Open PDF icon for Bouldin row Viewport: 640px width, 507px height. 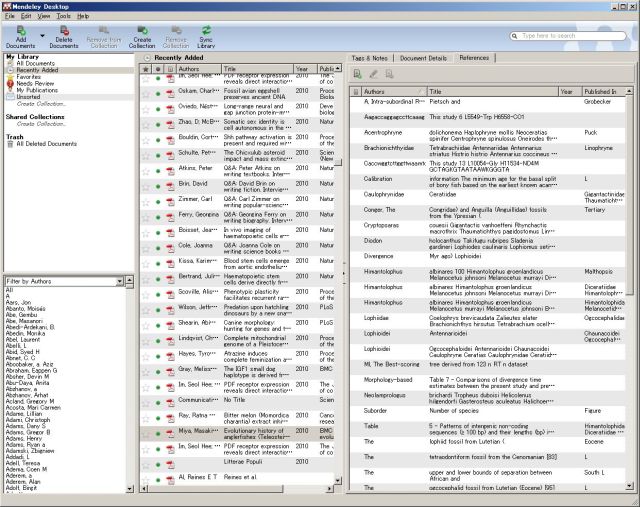coord(170,140)
